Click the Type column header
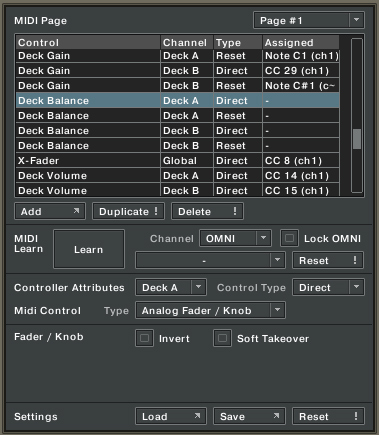This screenshot has width=379, height=435. 238,42
